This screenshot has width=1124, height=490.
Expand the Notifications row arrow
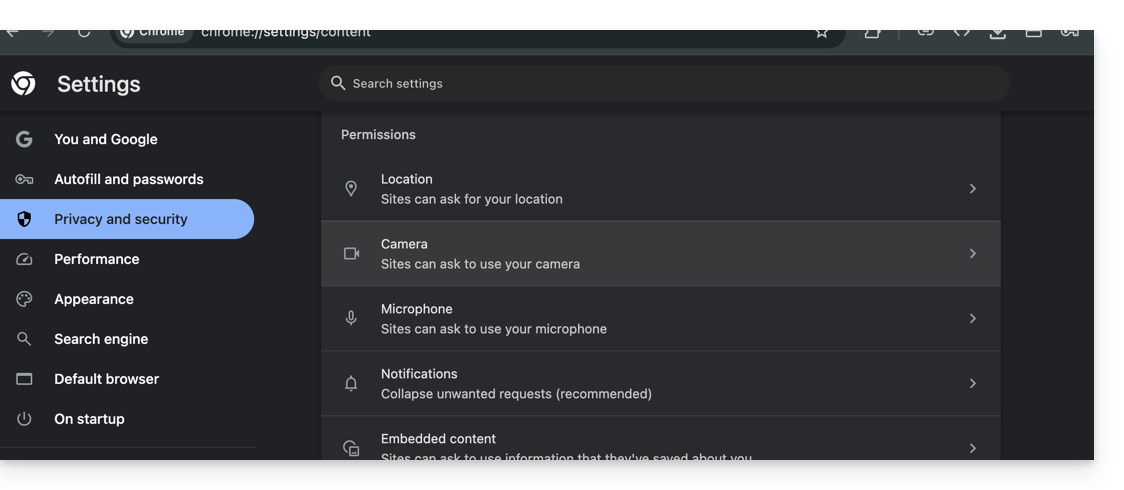[972, 384]
